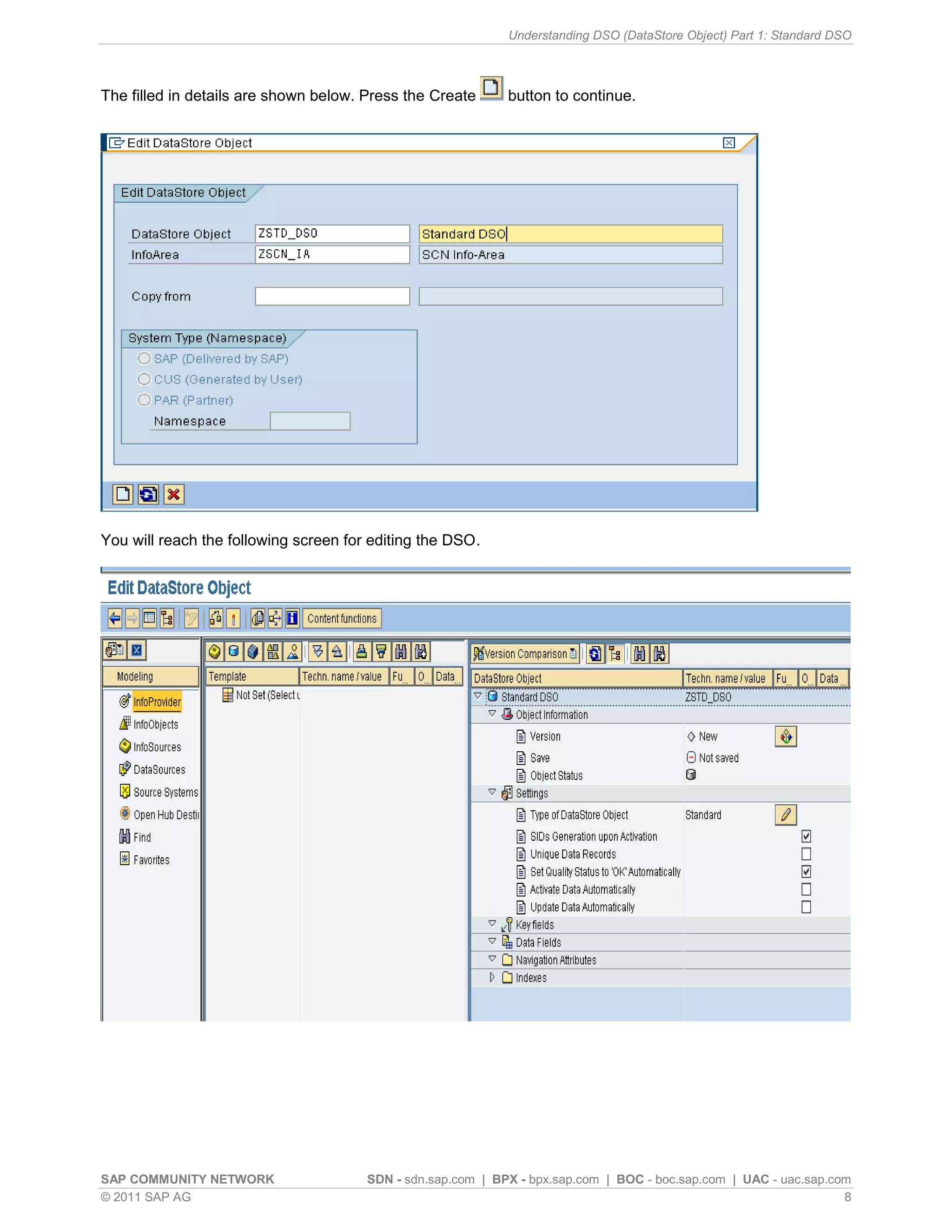
Task: Click the Activate Data Automatically checkbox
Action: point(806,889)
